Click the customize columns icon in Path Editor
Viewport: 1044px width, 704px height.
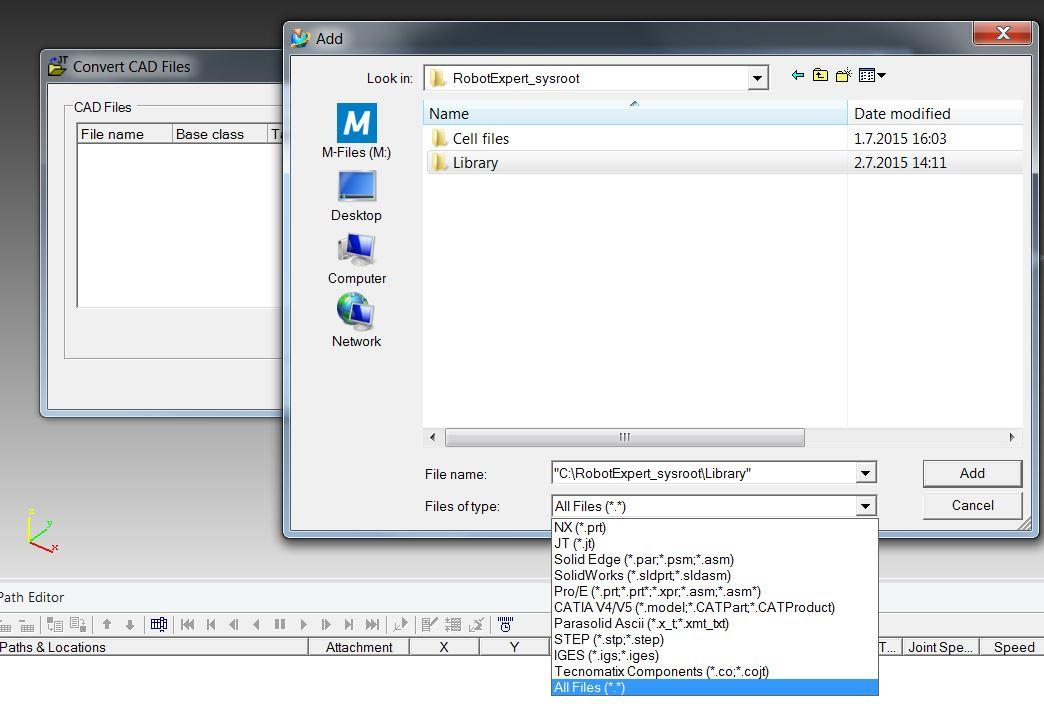pos(158,624)
